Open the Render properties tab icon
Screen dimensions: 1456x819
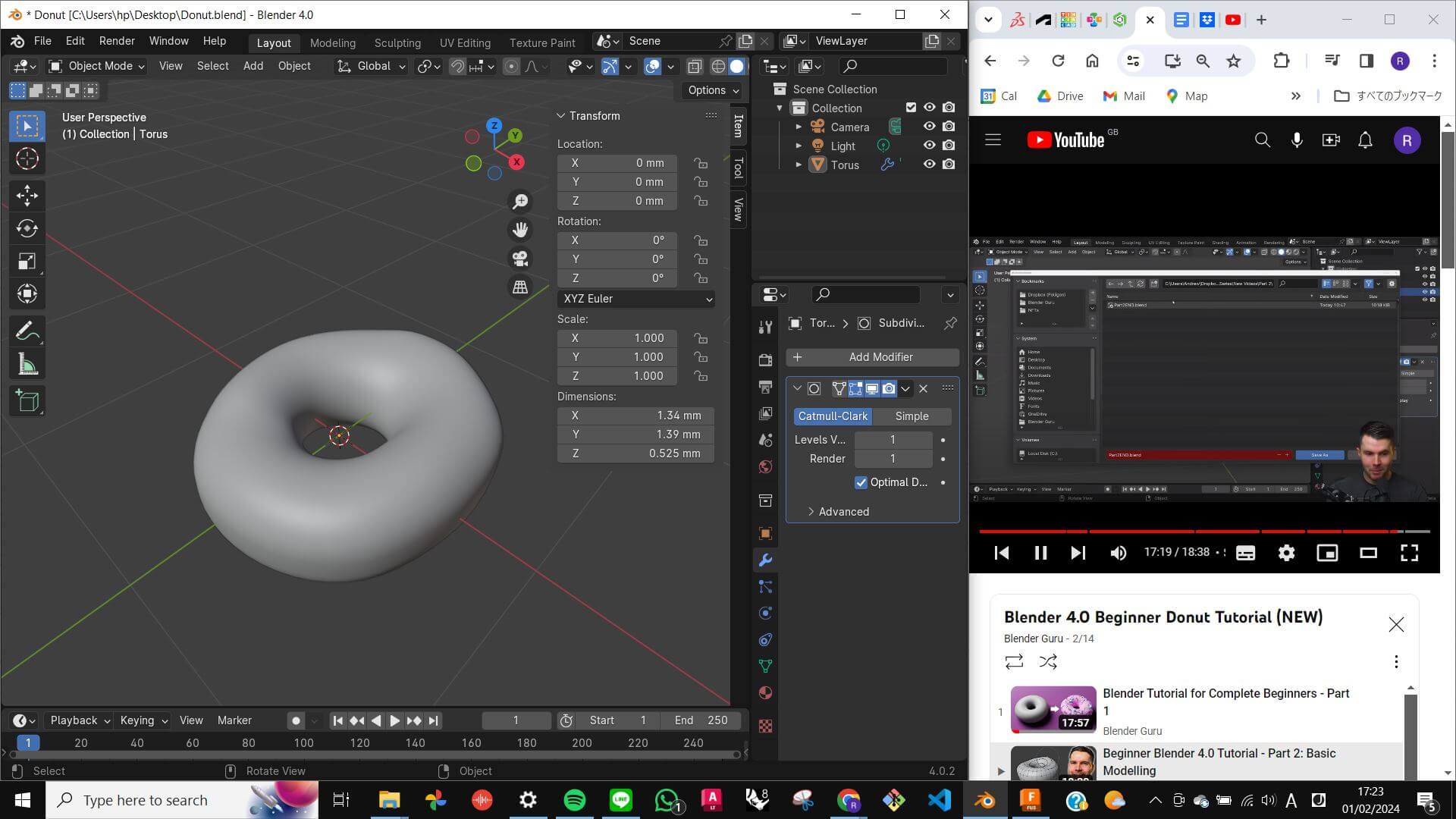pyautogui.click(x=765, y=360)
